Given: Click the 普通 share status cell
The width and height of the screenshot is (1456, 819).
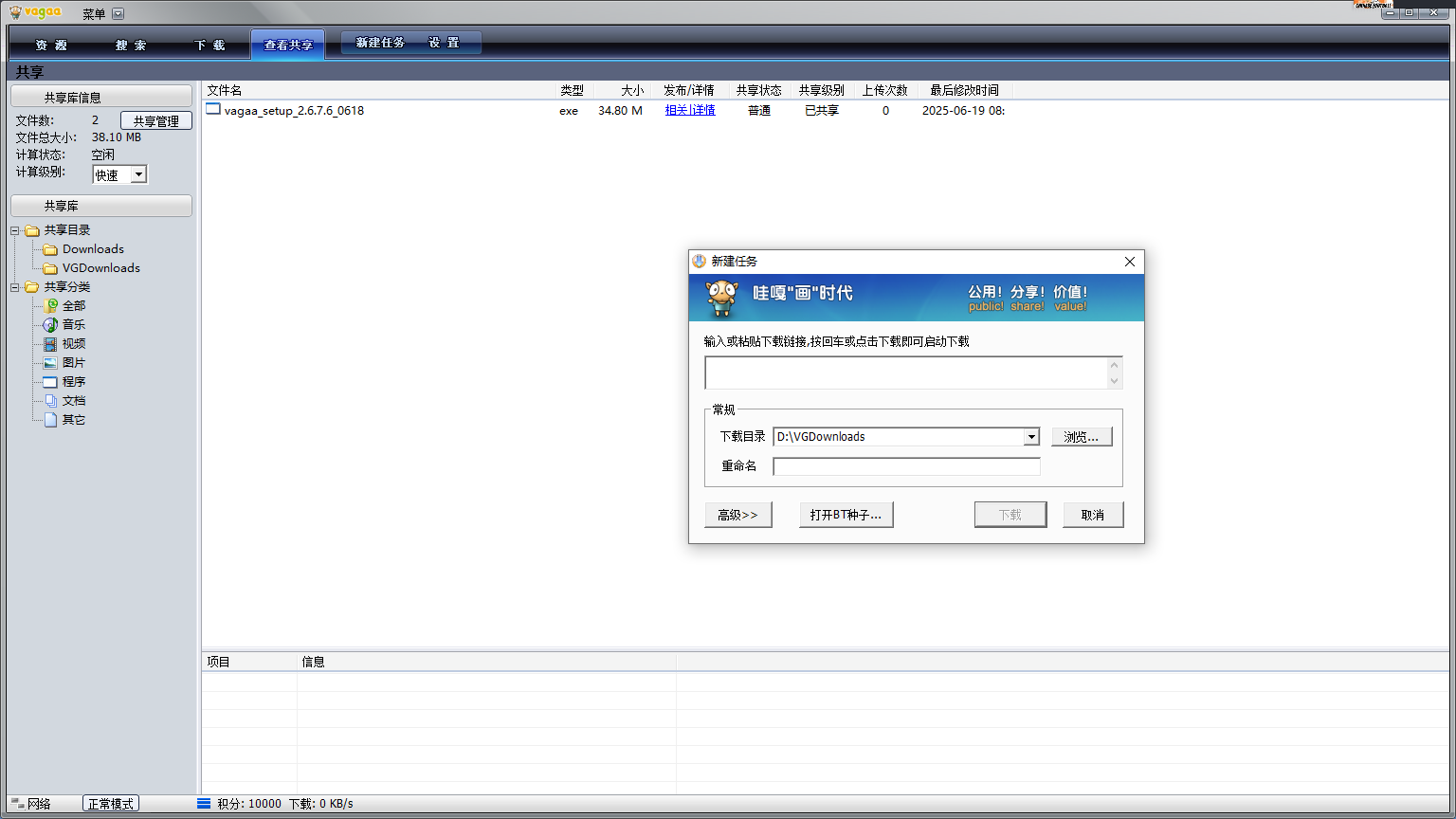Looking at the screenshot, I should [x=759, y=110].
